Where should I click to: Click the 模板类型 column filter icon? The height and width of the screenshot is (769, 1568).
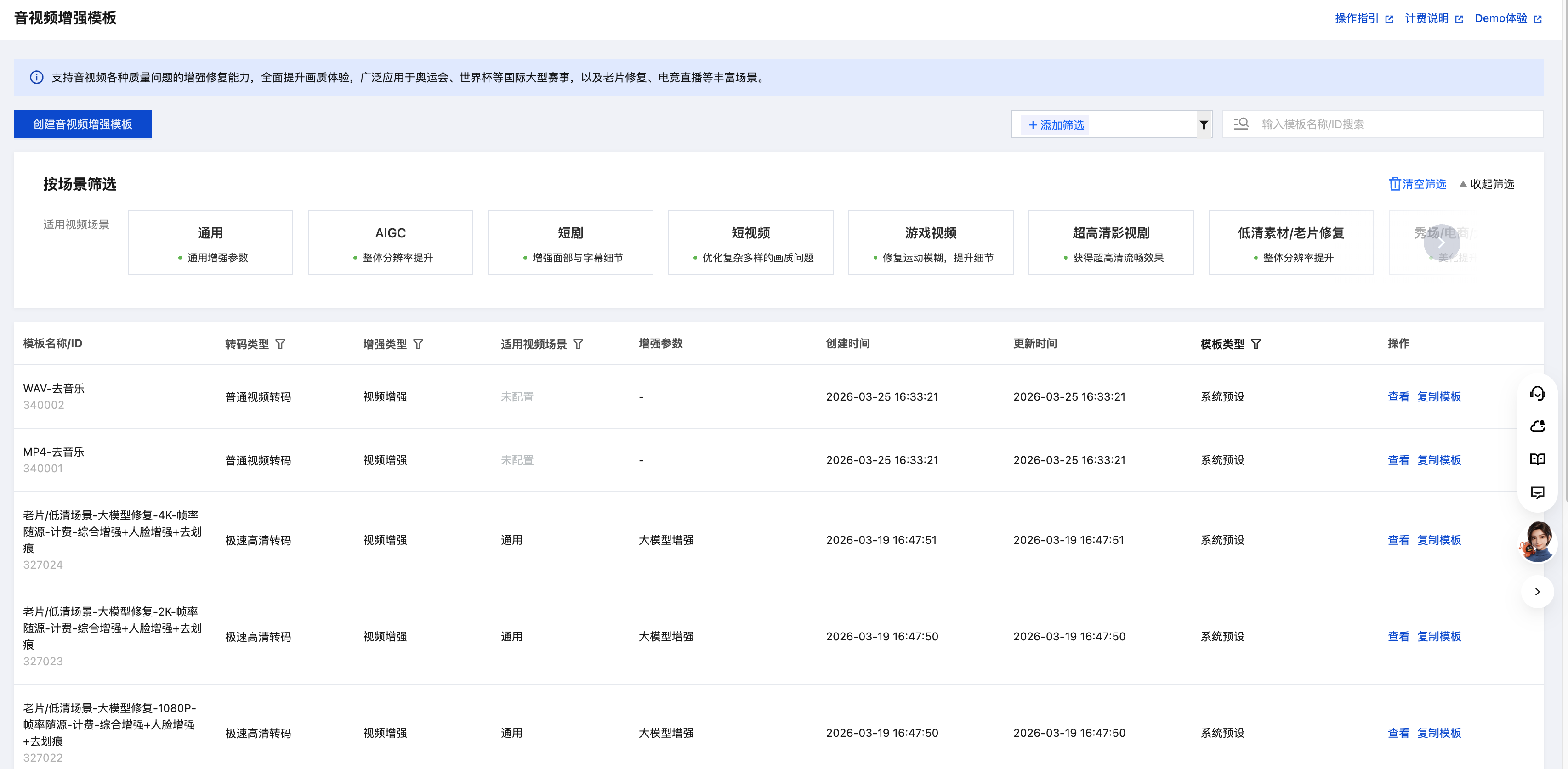point(1256,345)
